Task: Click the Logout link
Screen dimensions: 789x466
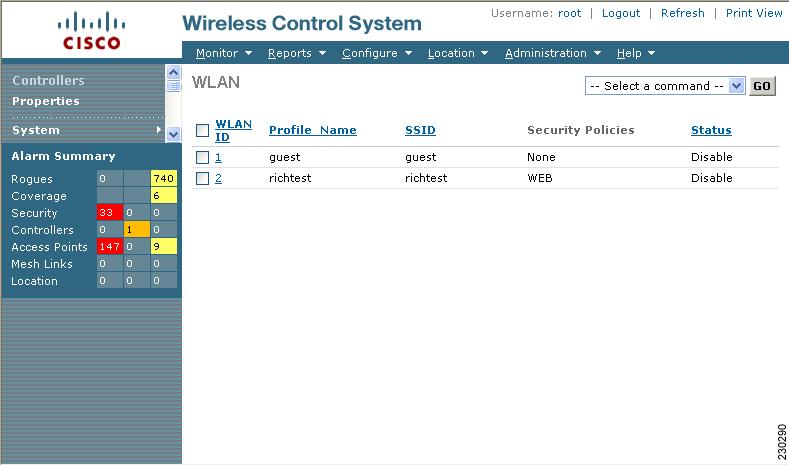Action: coord(621,13)
